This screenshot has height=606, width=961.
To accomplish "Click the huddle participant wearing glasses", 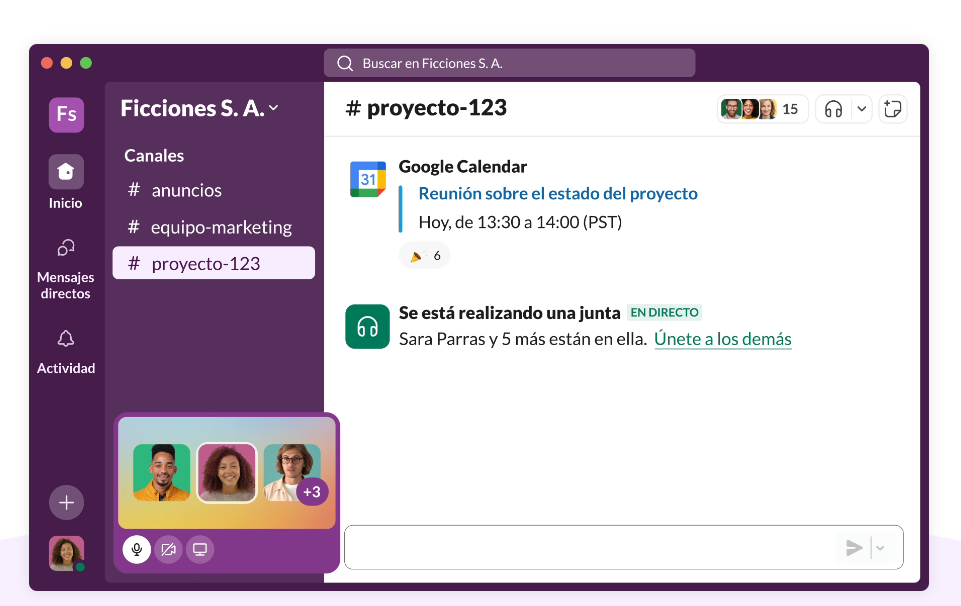I will 292,472.
